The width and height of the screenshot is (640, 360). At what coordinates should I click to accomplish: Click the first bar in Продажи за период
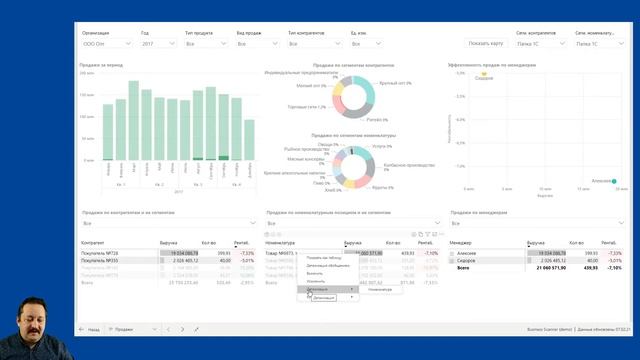coord(108,132)
